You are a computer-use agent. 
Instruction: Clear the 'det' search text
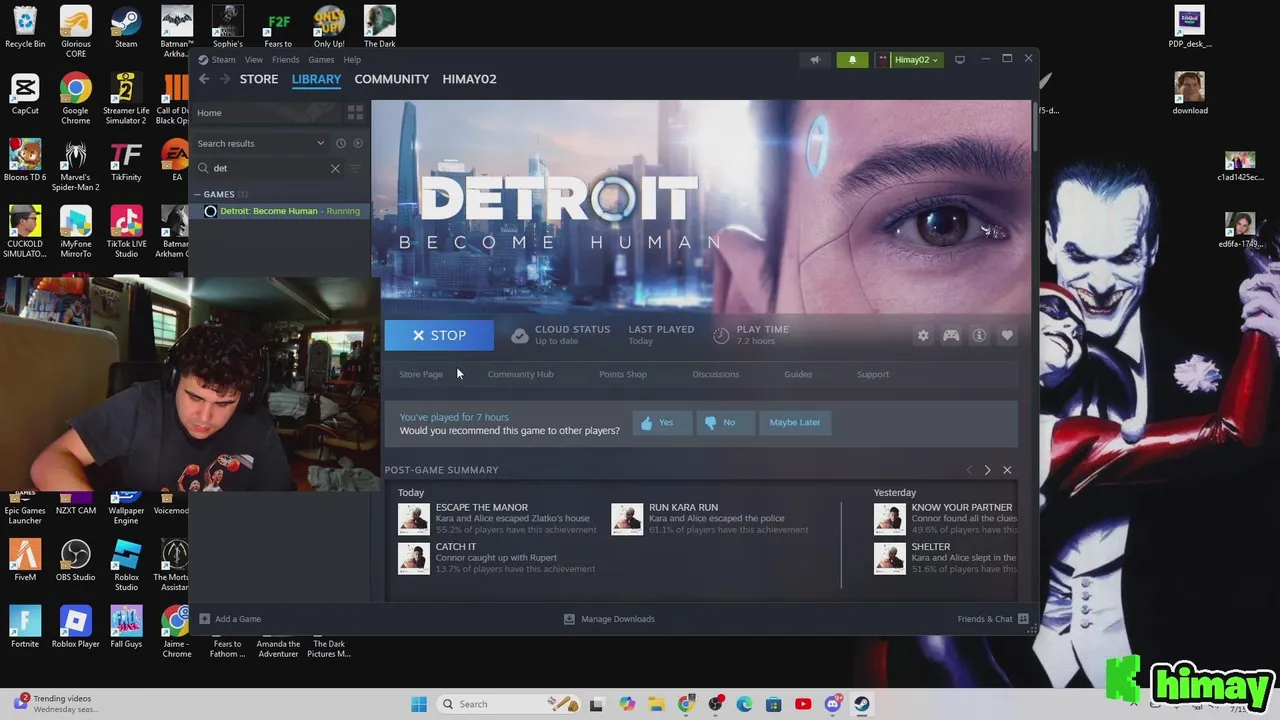tap(335, 168)
